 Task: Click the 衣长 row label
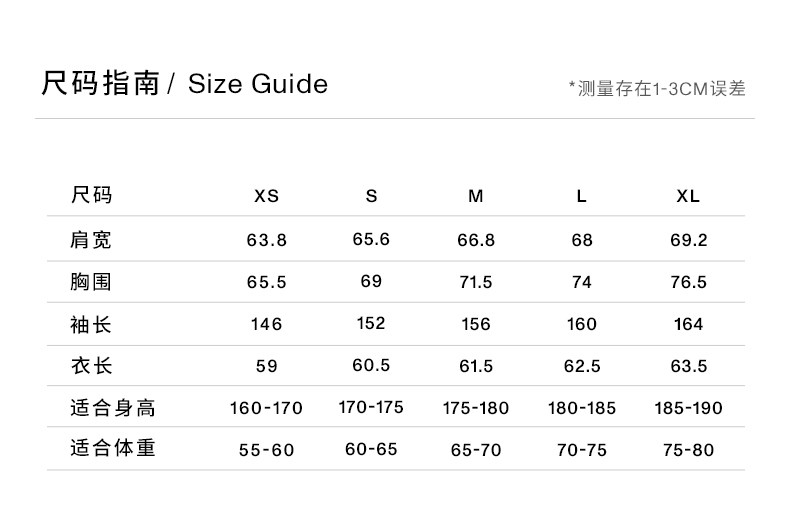(91, 366)
